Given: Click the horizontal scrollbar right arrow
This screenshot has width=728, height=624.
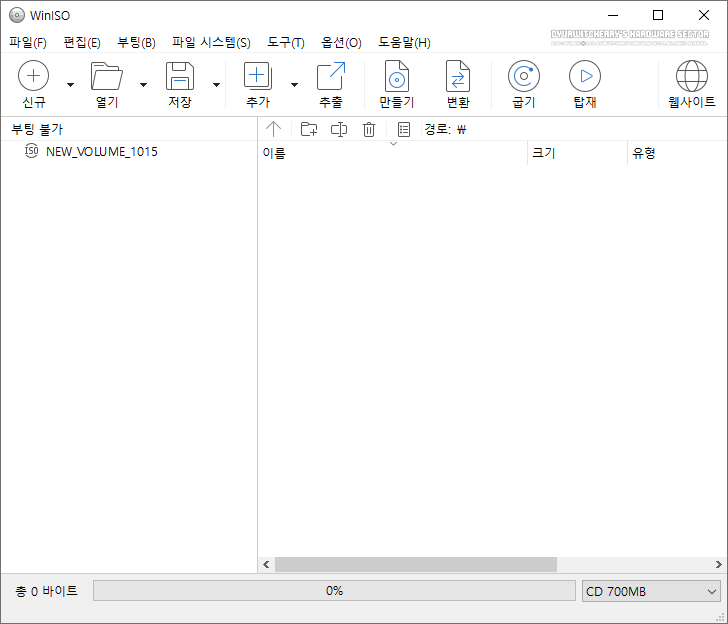Looking at the screenshot, I should (719, 565).
